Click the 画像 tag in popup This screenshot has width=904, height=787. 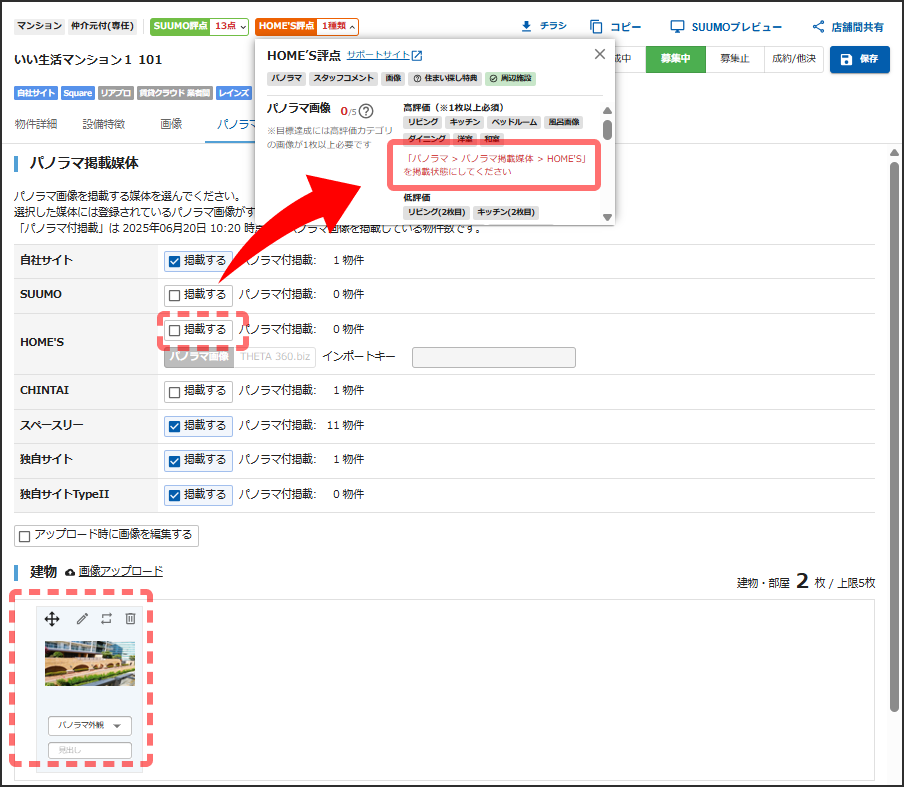tap(393, 78)
